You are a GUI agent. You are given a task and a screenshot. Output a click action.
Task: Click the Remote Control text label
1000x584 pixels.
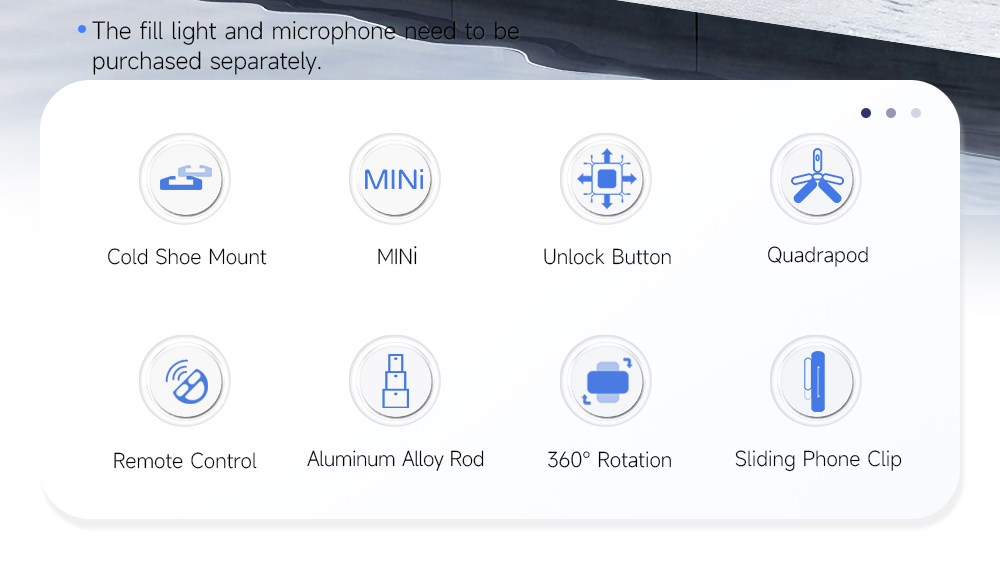(185, 461)
